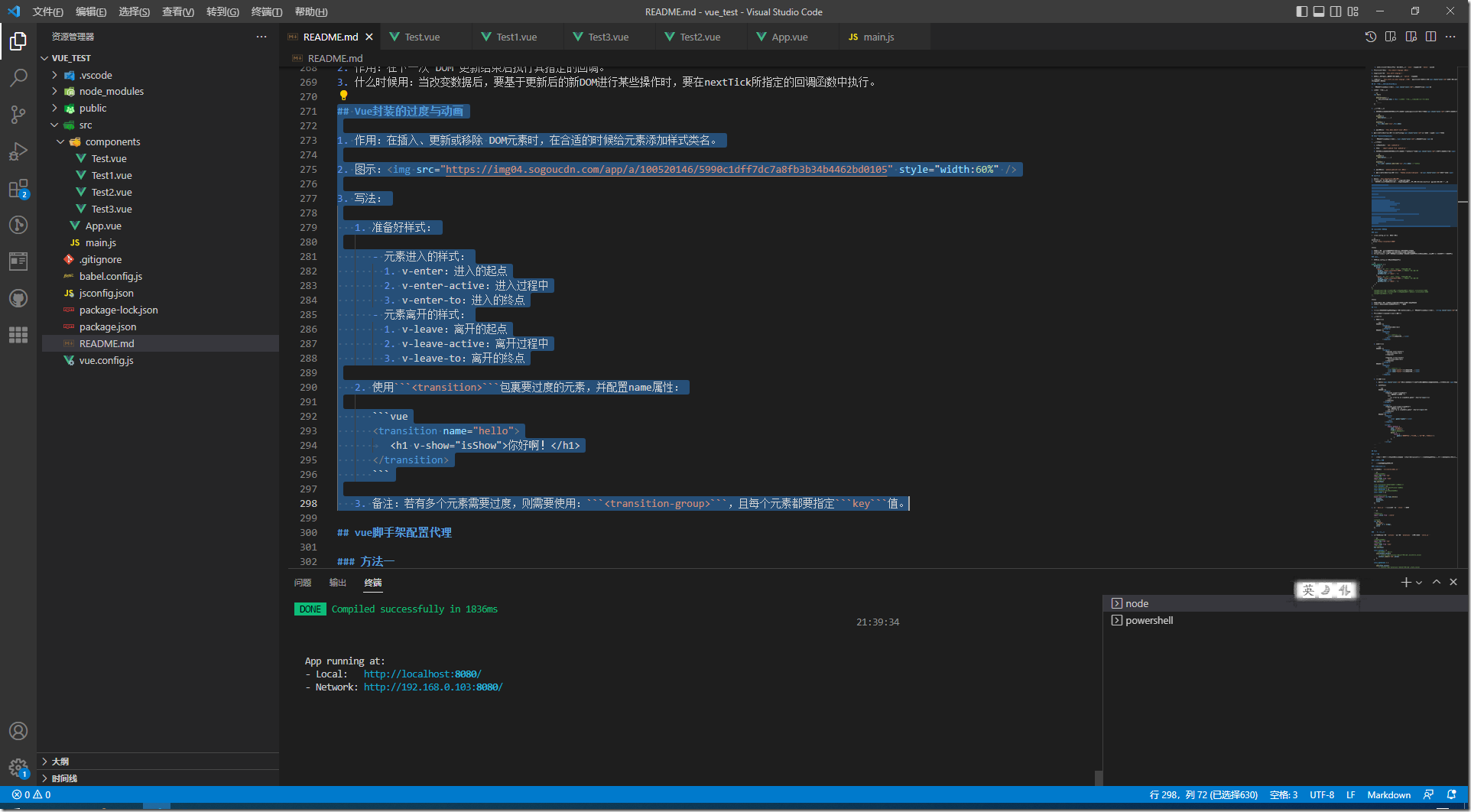Change language mode via Markdown status
This screenshot has height=812, width=1471.
coord(1388,795)
